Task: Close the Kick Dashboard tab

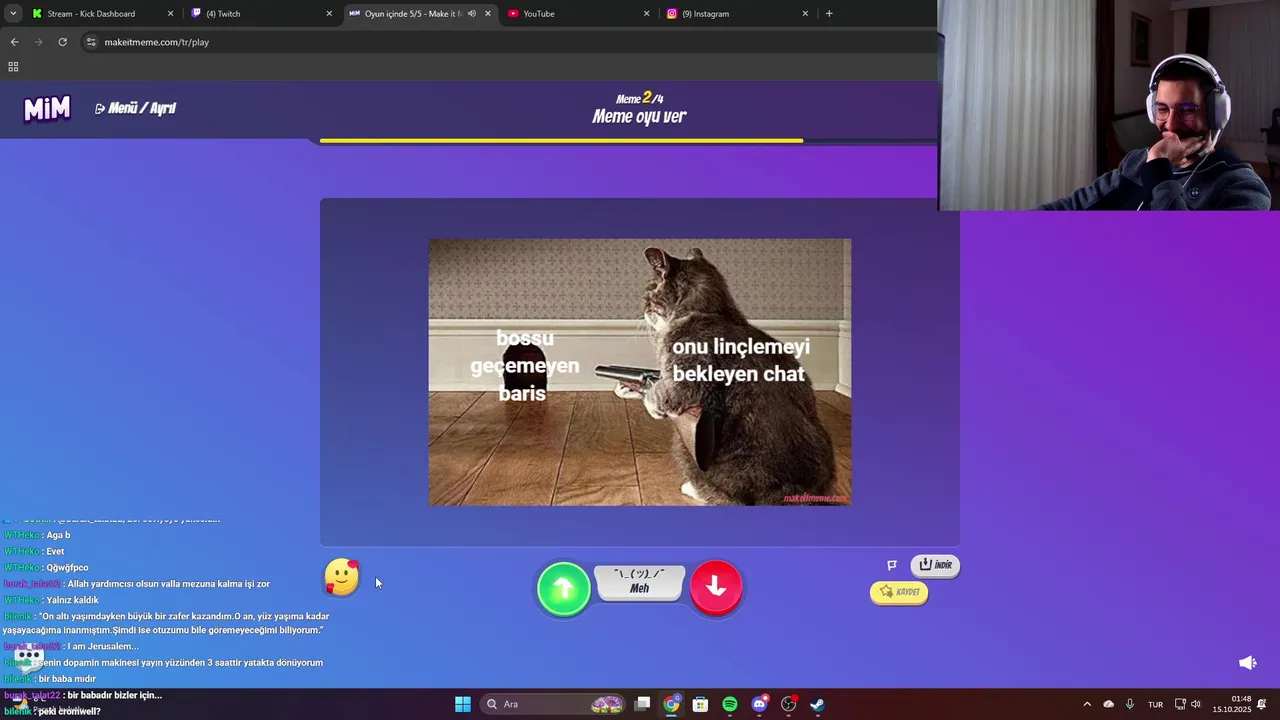Action: click(170, 14)
